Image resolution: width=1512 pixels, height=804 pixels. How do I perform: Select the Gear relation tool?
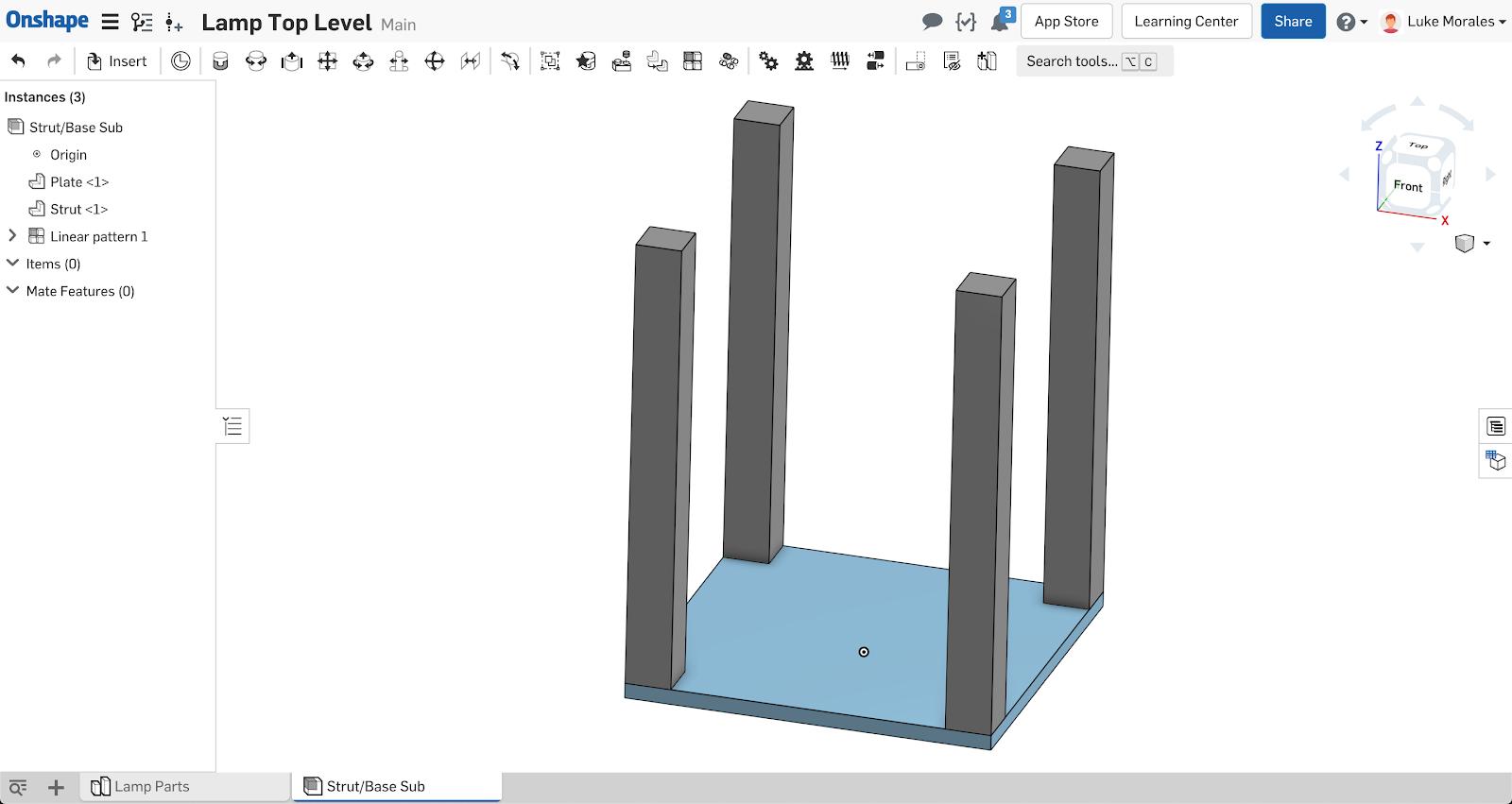click(x=768, y=61)
